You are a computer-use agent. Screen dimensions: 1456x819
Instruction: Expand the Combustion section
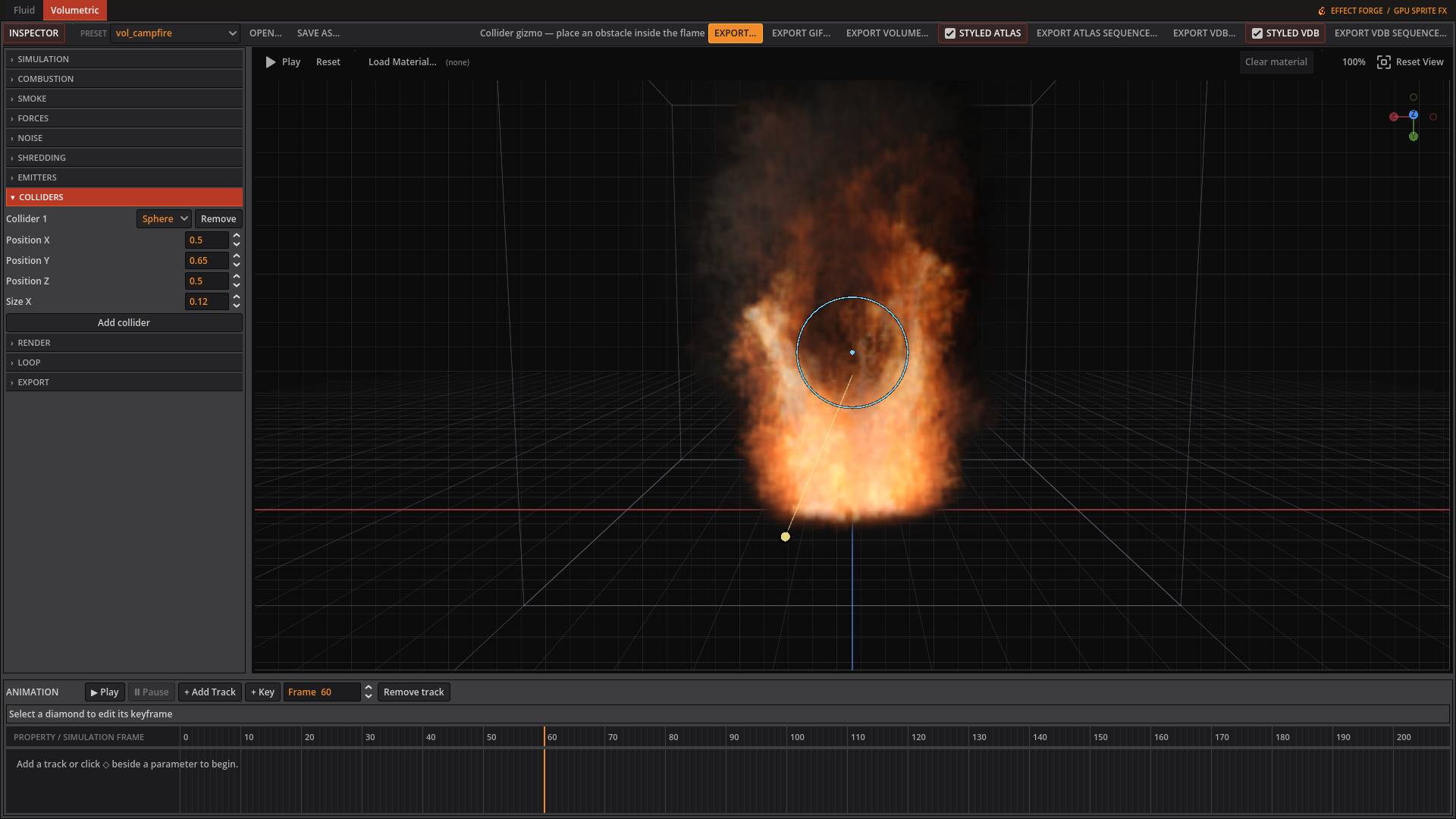pos(124,79)
